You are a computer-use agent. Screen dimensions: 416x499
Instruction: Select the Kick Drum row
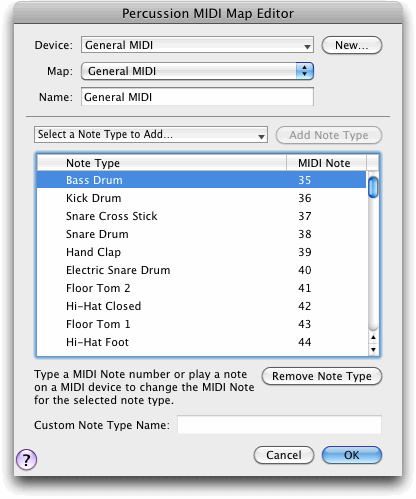(201, 198)
